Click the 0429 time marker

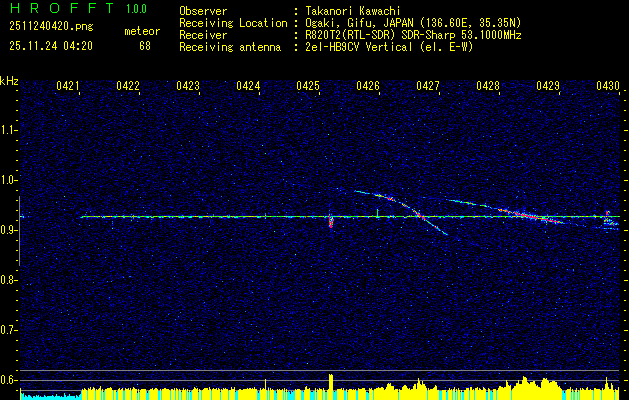point(548,85)
